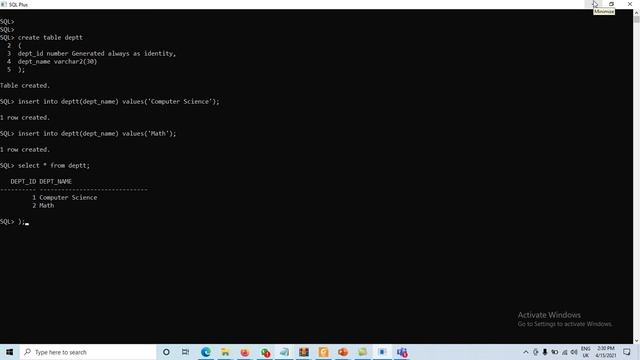Open Microsoft Teams taskbar icon
640x360 pixels.
click(402, 352)
